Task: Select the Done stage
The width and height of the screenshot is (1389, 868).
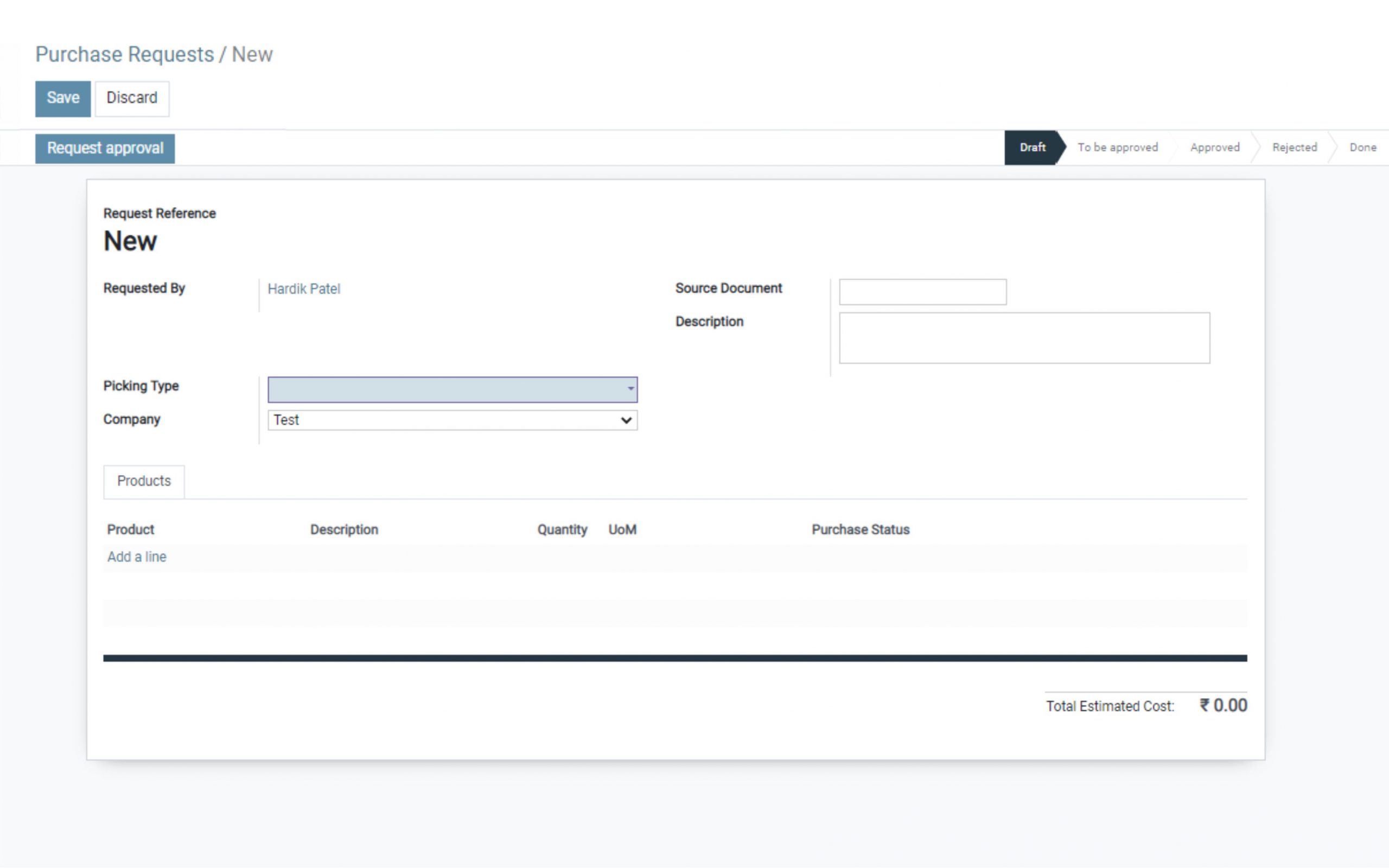Action: (1363, 147)
